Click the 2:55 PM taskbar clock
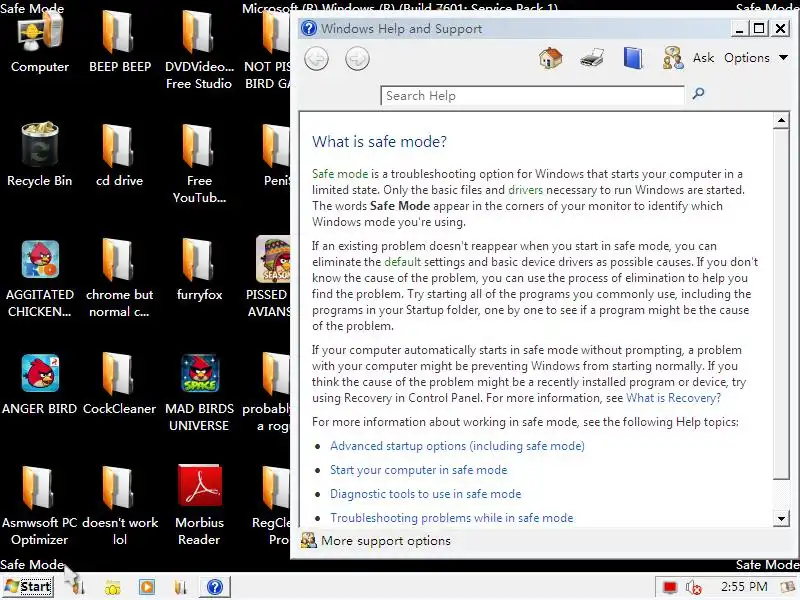The height and width of the screenshot is (600, 800). [x=744, y=587]
